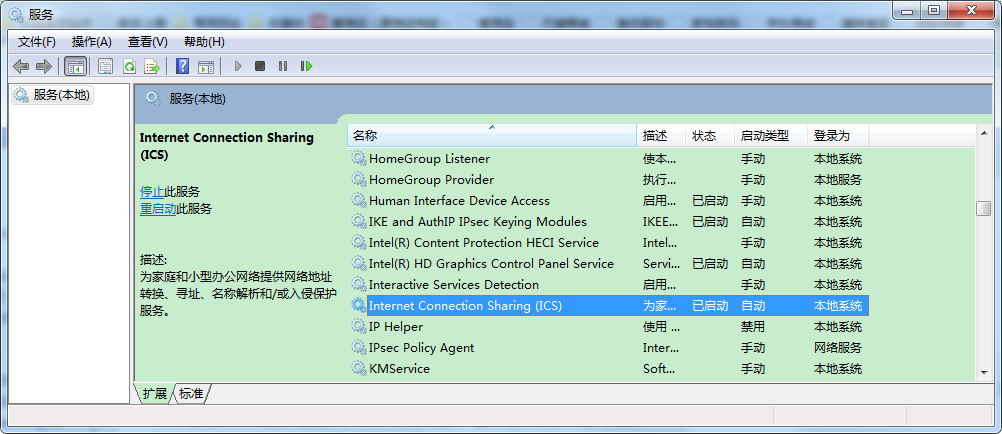This screenshot has width=1002, height=434.
Task: Click gear icon of IKE and AuthIP IPsec
Action: [359, 222]
